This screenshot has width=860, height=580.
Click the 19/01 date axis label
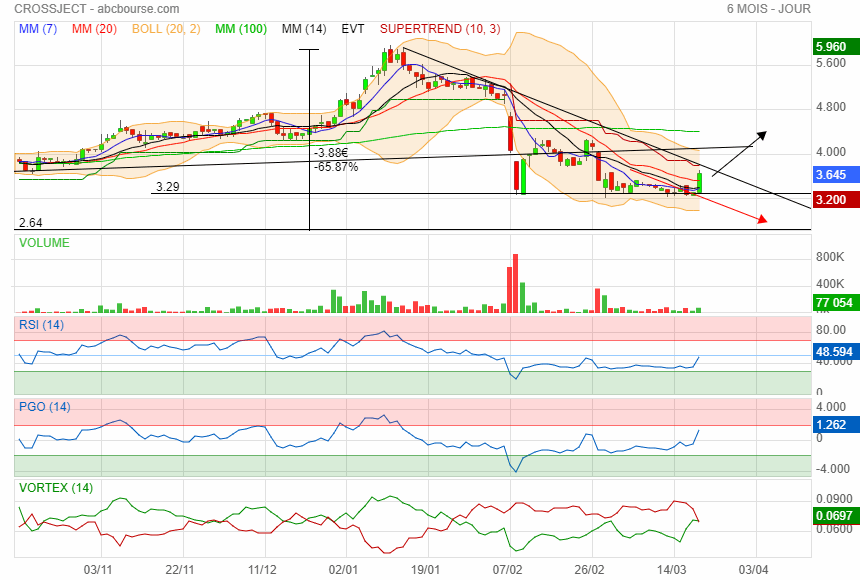pyautogui.click(x=426, y=570)
